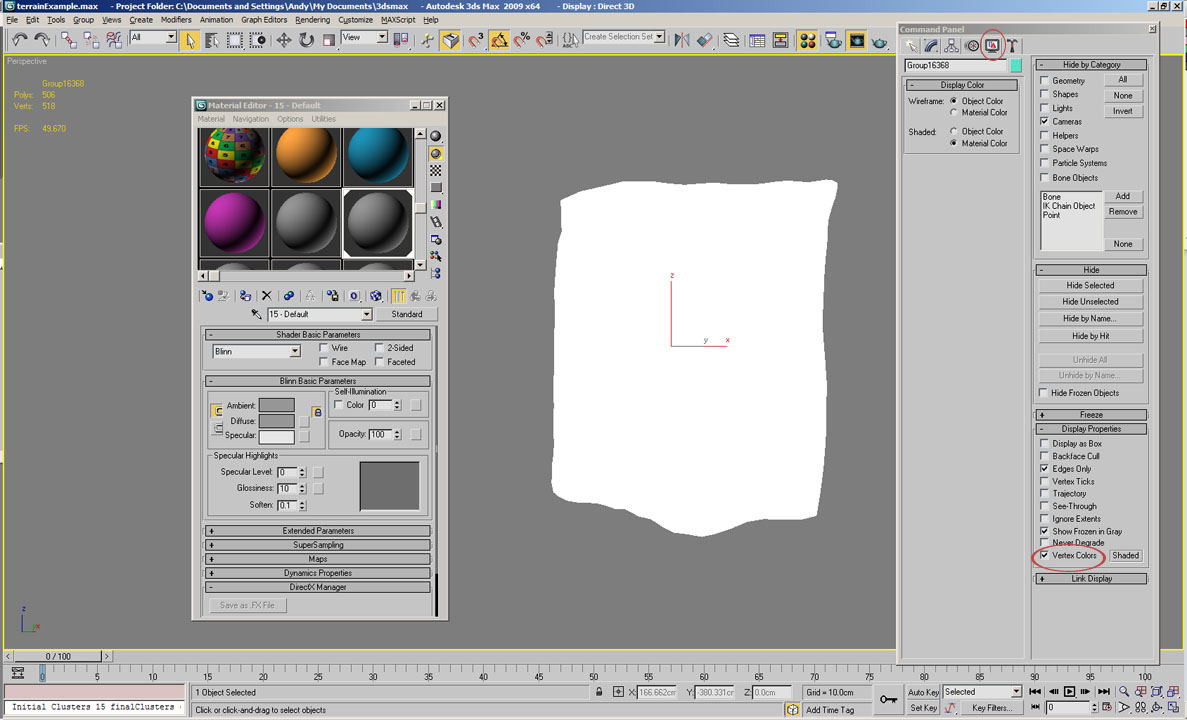Click the Hide Selected button
Image resolution: width=1187 pixels, height=720 pixels.
click(x=1090, y=285)
